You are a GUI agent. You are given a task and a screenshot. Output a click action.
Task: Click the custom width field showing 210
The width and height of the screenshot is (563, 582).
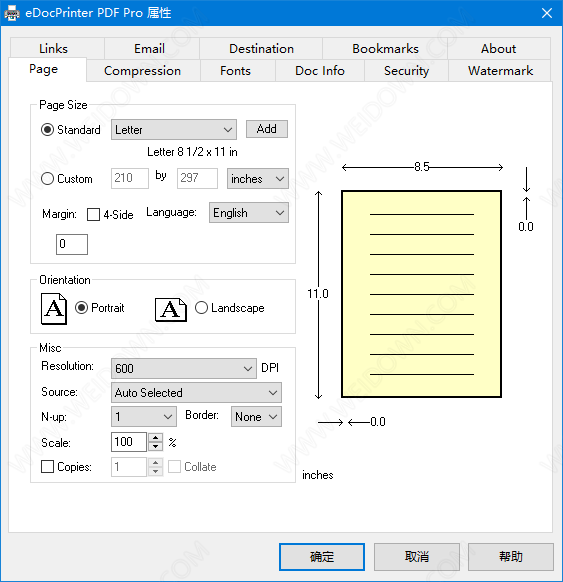point(130,178)
